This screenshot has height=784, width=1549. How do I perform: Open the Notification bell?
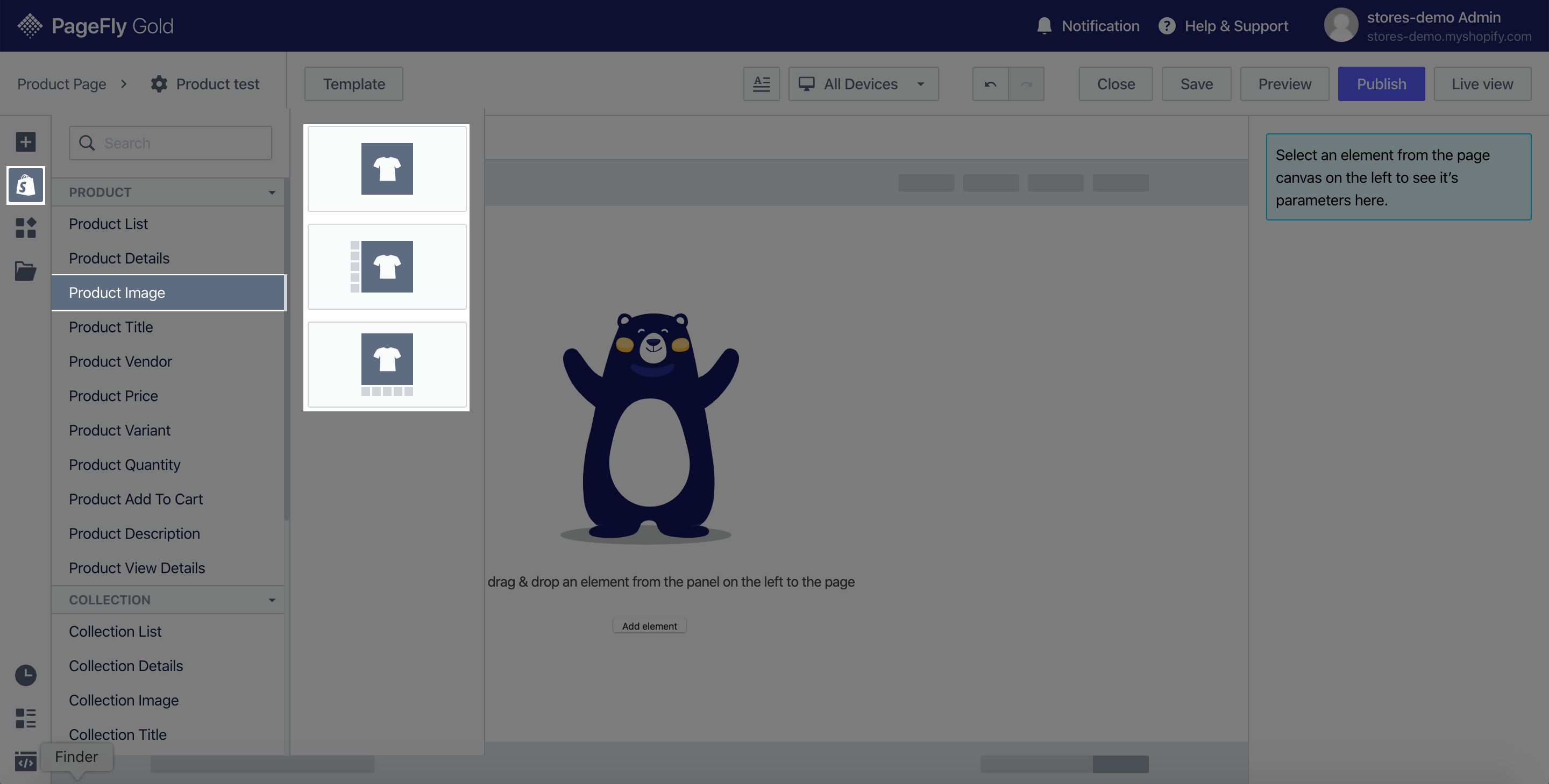(1044, 26)
